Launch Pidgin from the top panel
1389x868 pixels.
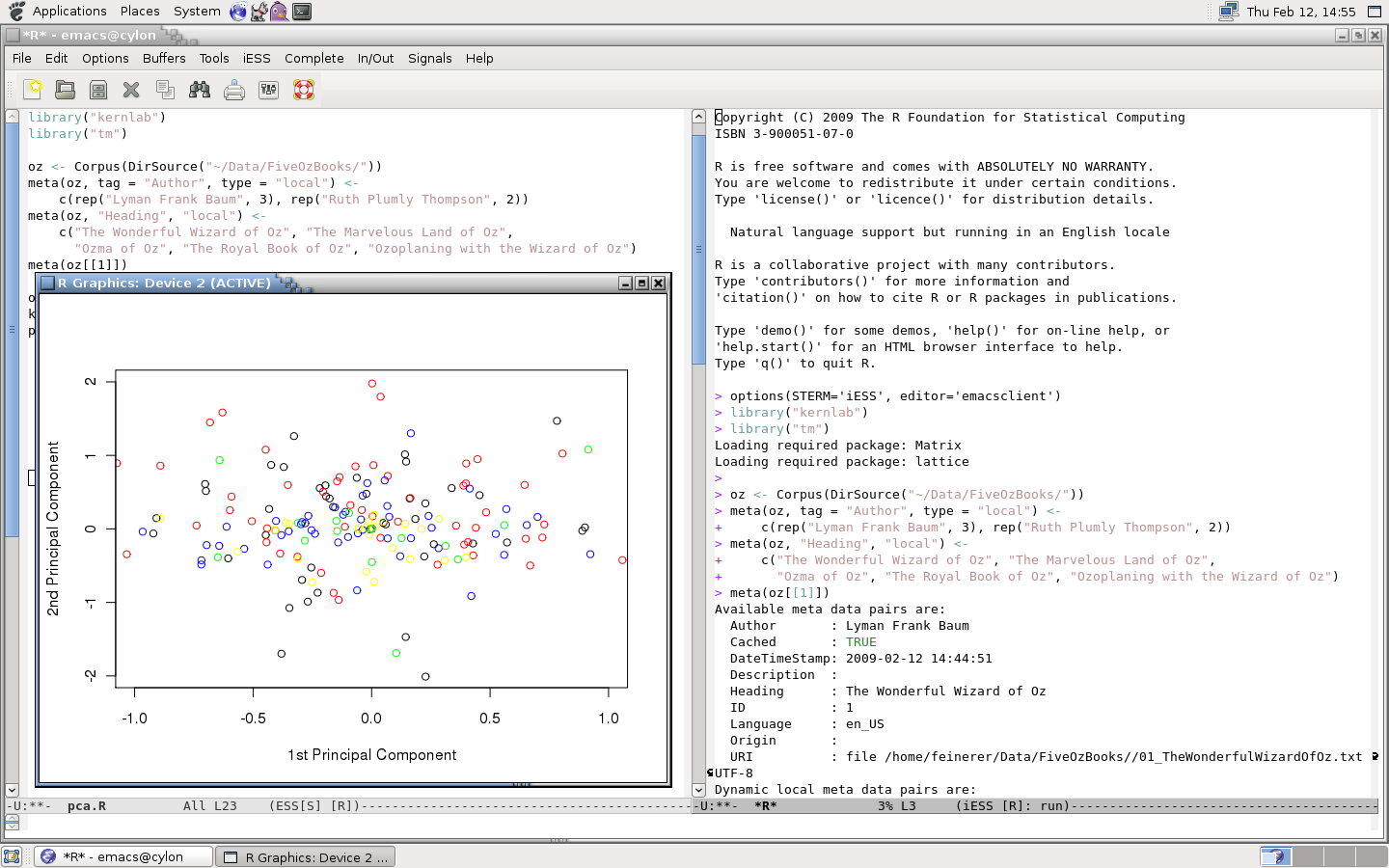point(280,12)
